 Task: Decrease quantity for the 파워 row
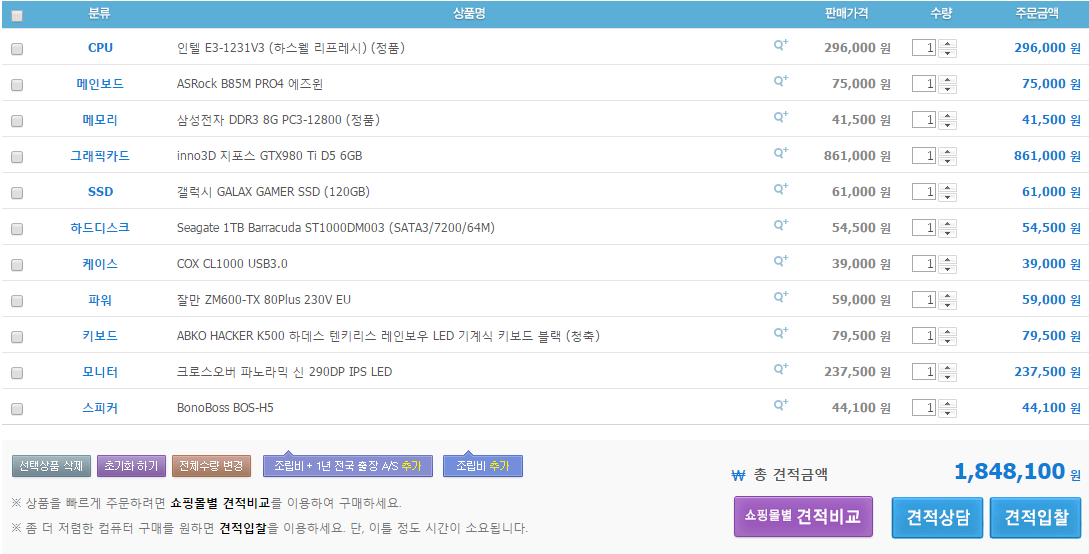coord(947,305)
